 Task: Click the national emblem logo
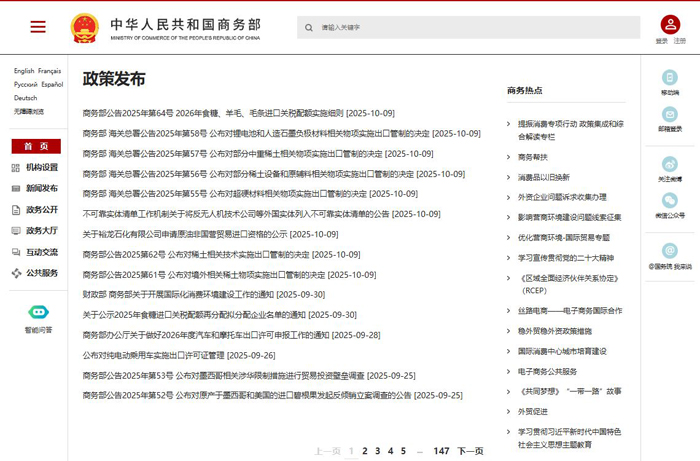[85, 27]
